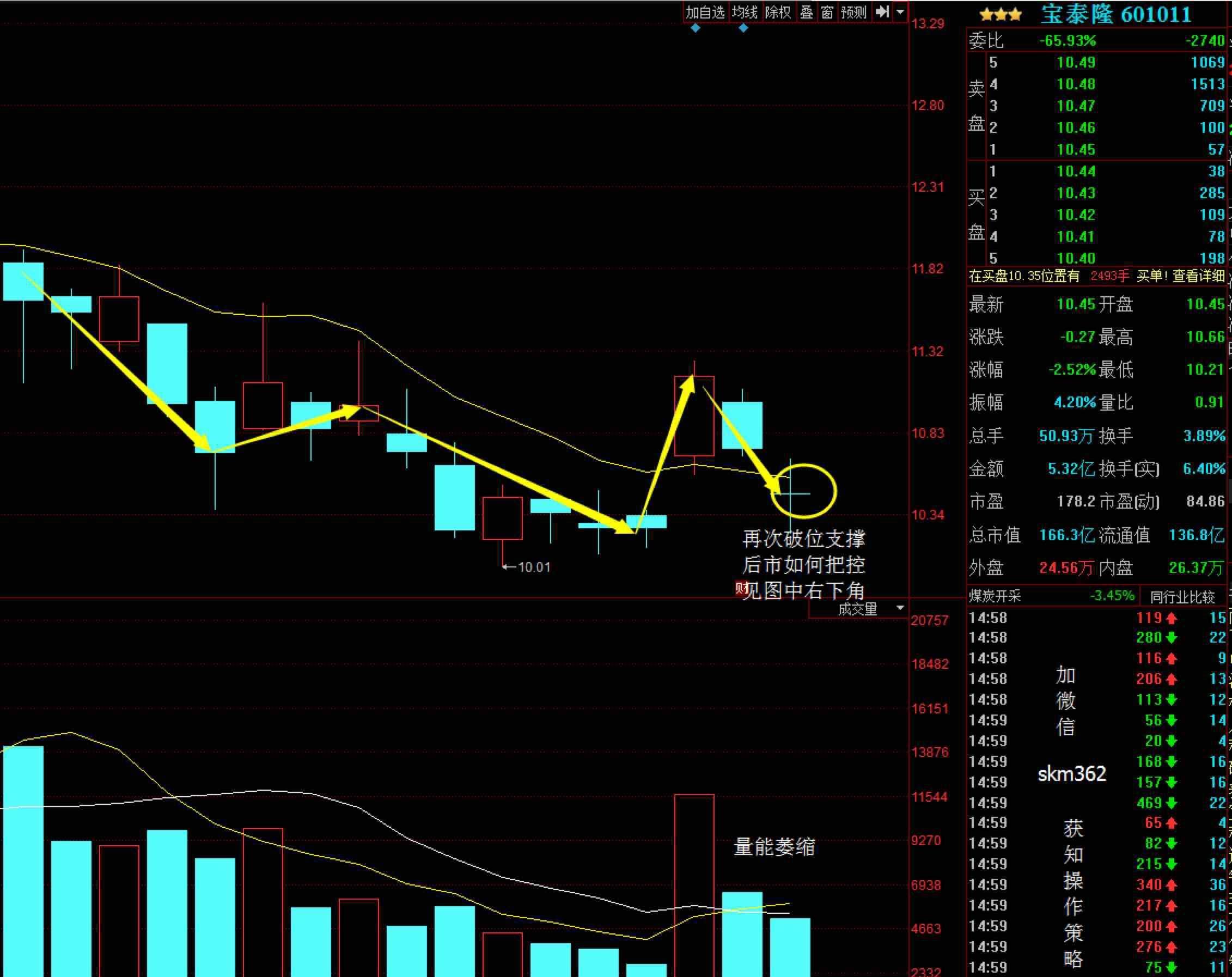Click the 总市值 value 166.3亿

(1067, 535)
